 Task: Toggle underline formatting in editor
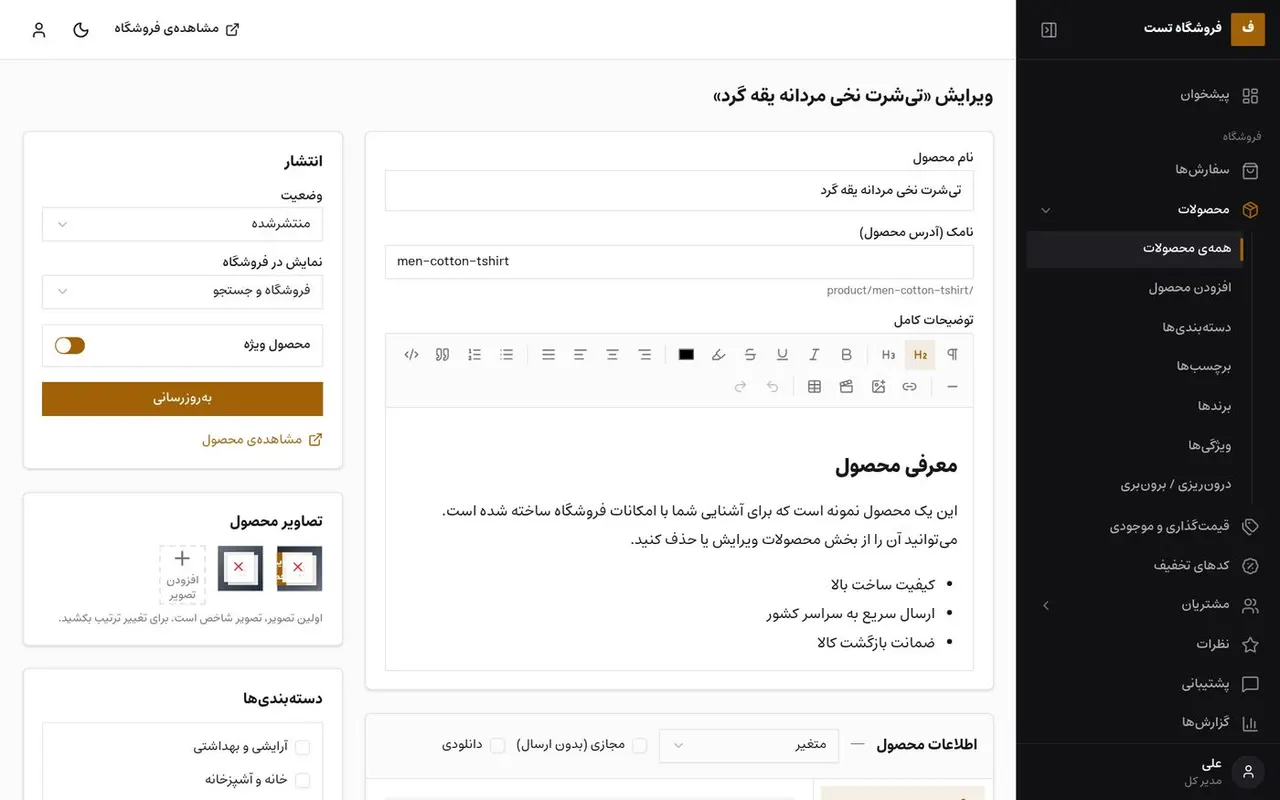tap(782, 355)
